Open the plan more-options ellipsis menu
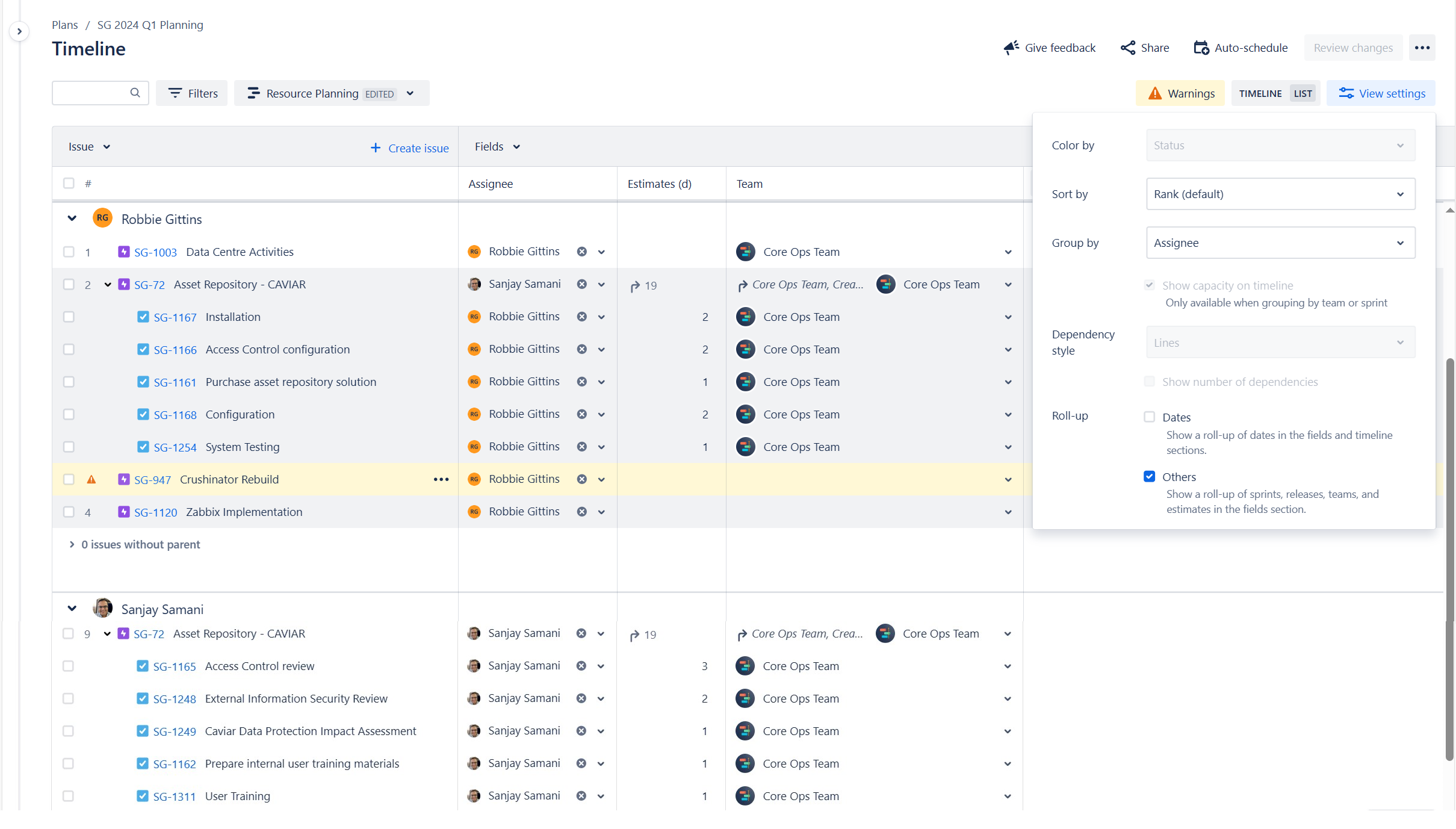 (1422, 48)
